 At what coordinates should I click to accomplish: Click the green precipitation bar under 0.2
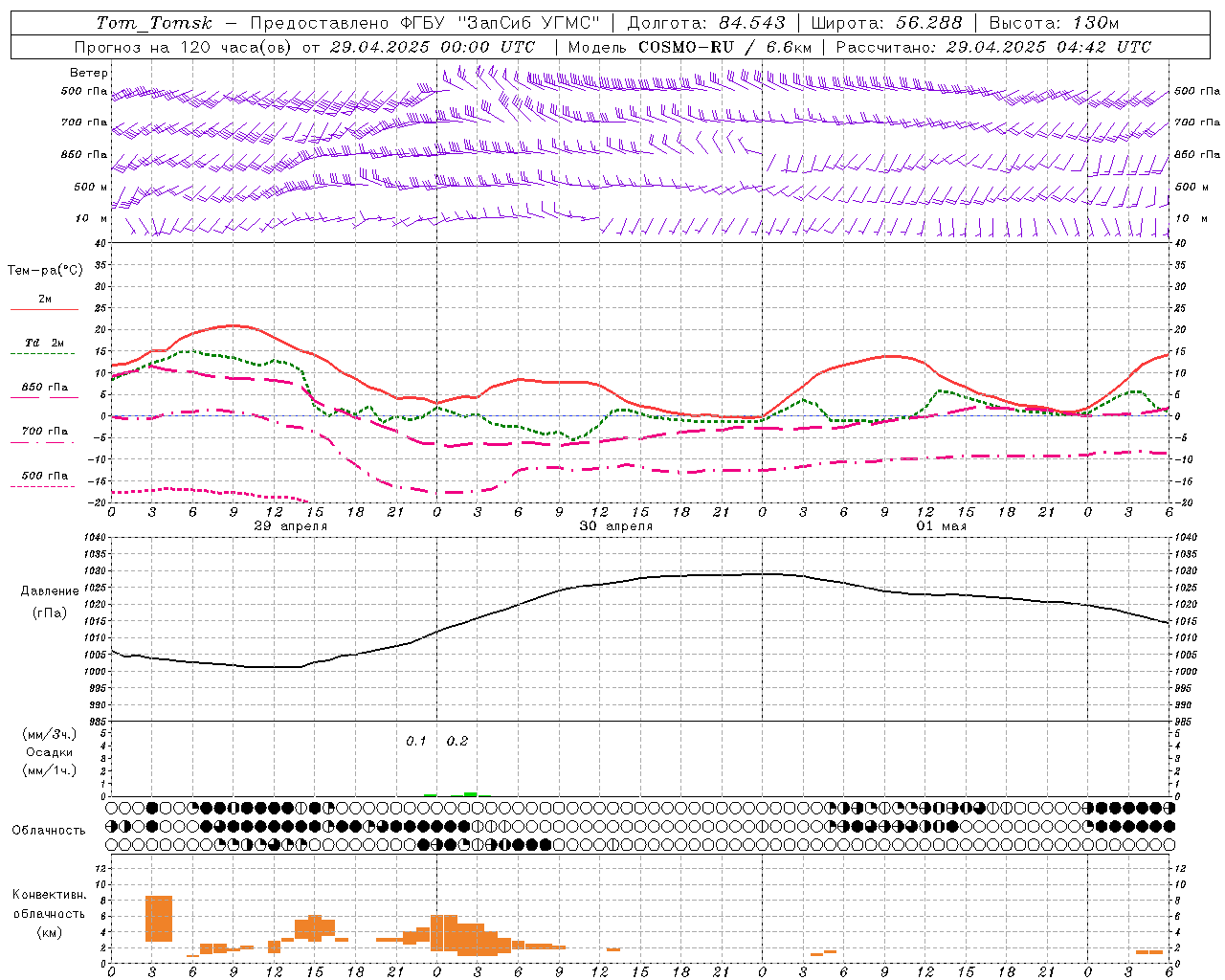(x=470, y=793)
